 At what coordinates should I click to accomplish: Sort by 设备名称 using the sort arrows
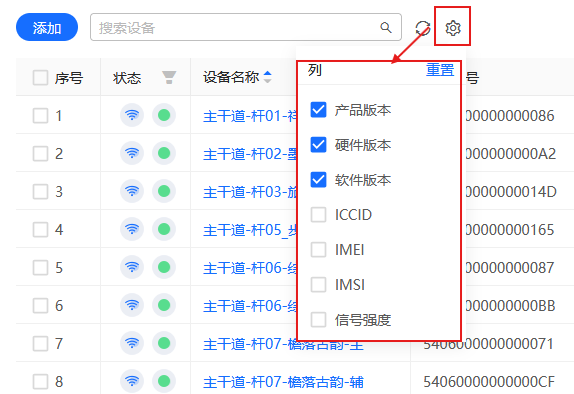pos(268,77)
